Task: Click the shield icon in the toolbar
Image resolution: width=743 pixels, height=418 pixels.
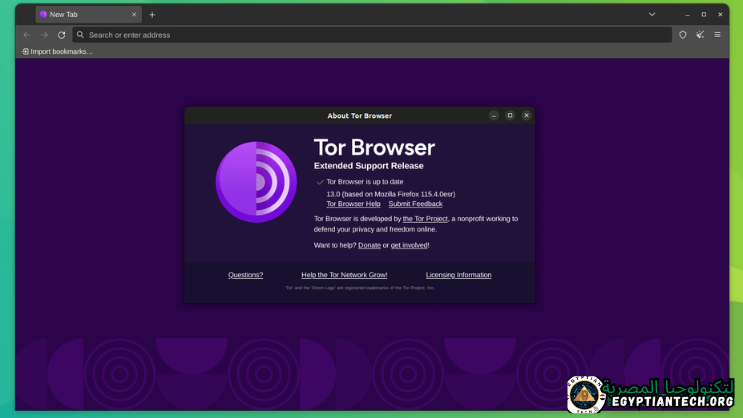Action: click(x=683, y=35)
